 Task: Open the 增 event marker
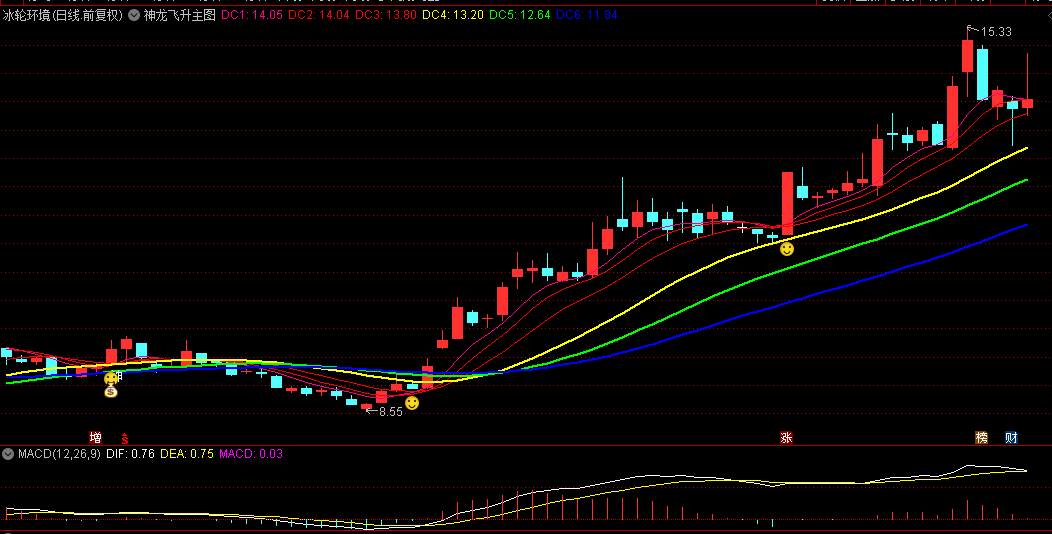(96, 438)
